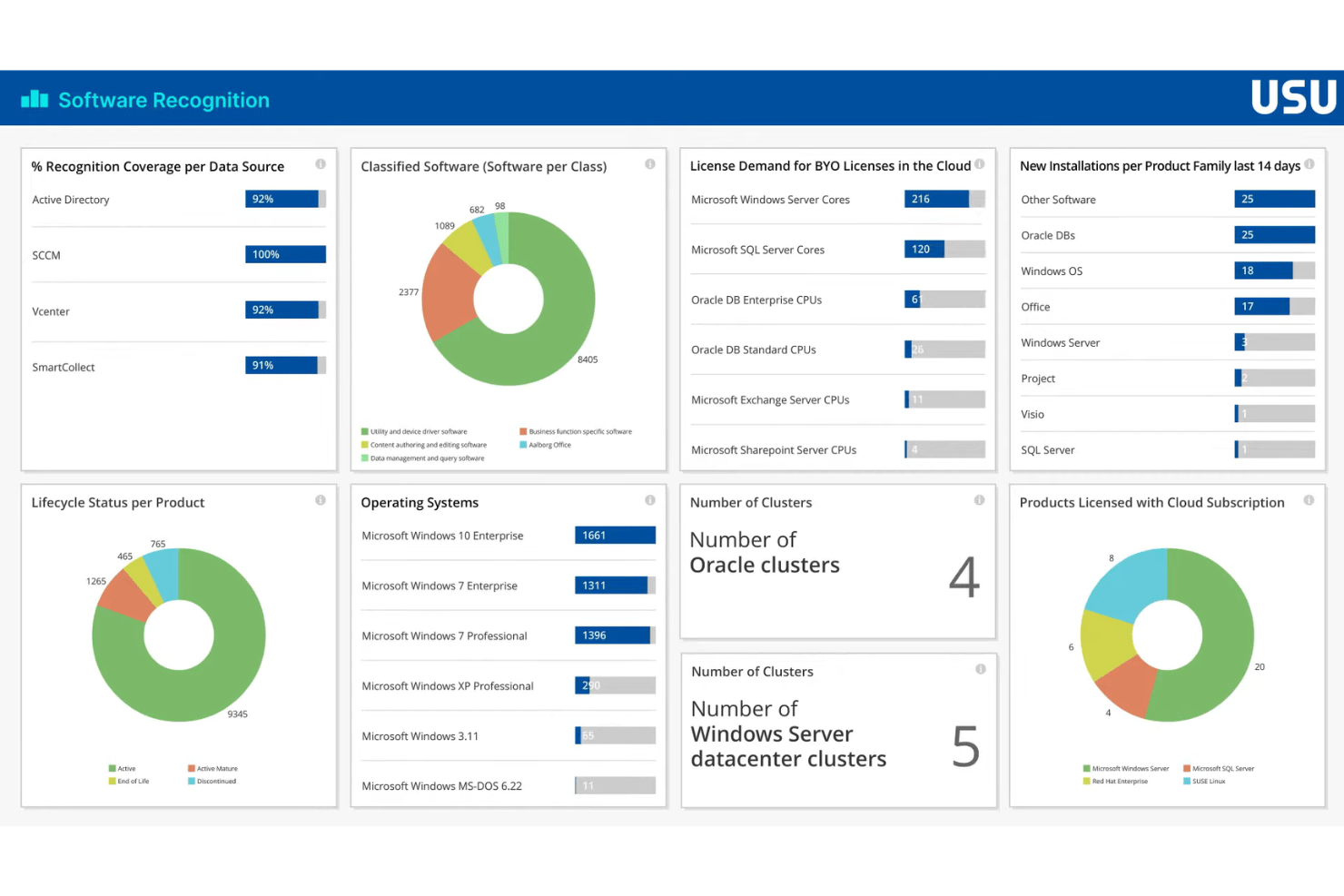Viewport: 1344px width, 896px height.
Task: Click the Oracle DB Enterprise CPUs bar
Action: click(x=944, y=299)
